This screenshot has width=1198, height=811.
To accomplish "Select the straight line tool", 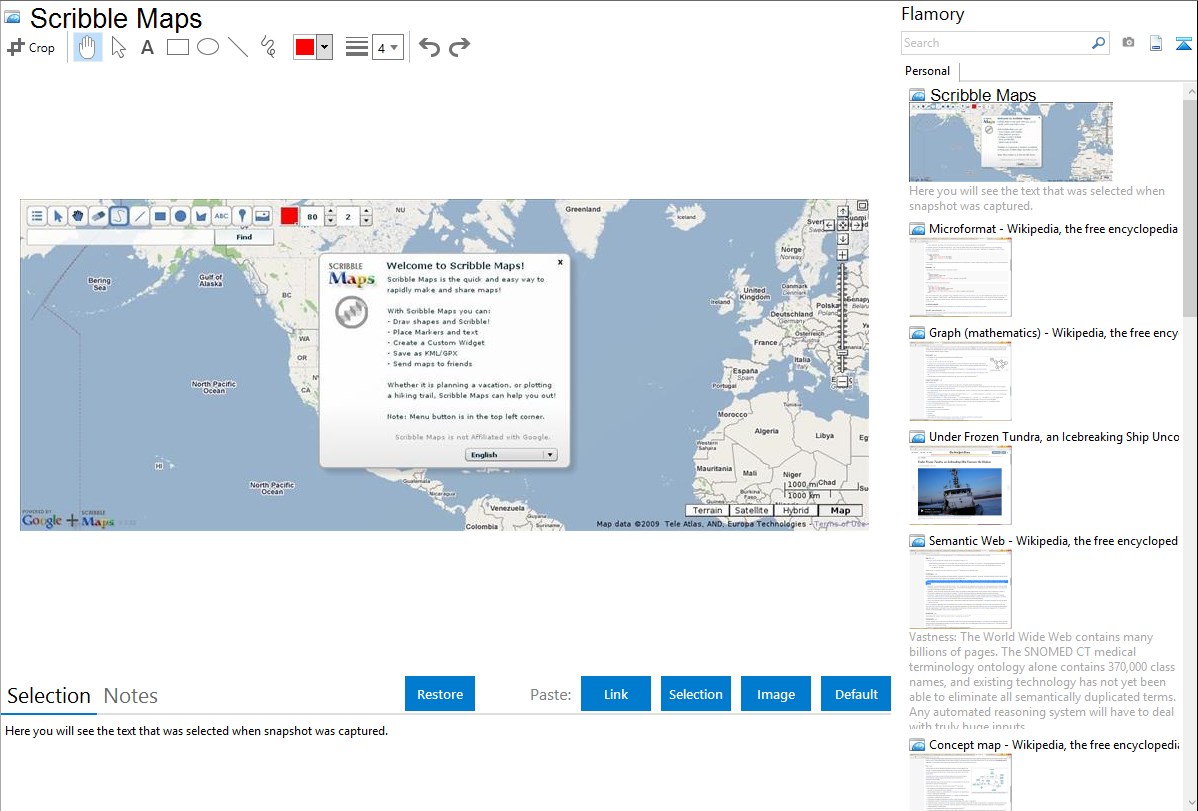I will [238, 47].
